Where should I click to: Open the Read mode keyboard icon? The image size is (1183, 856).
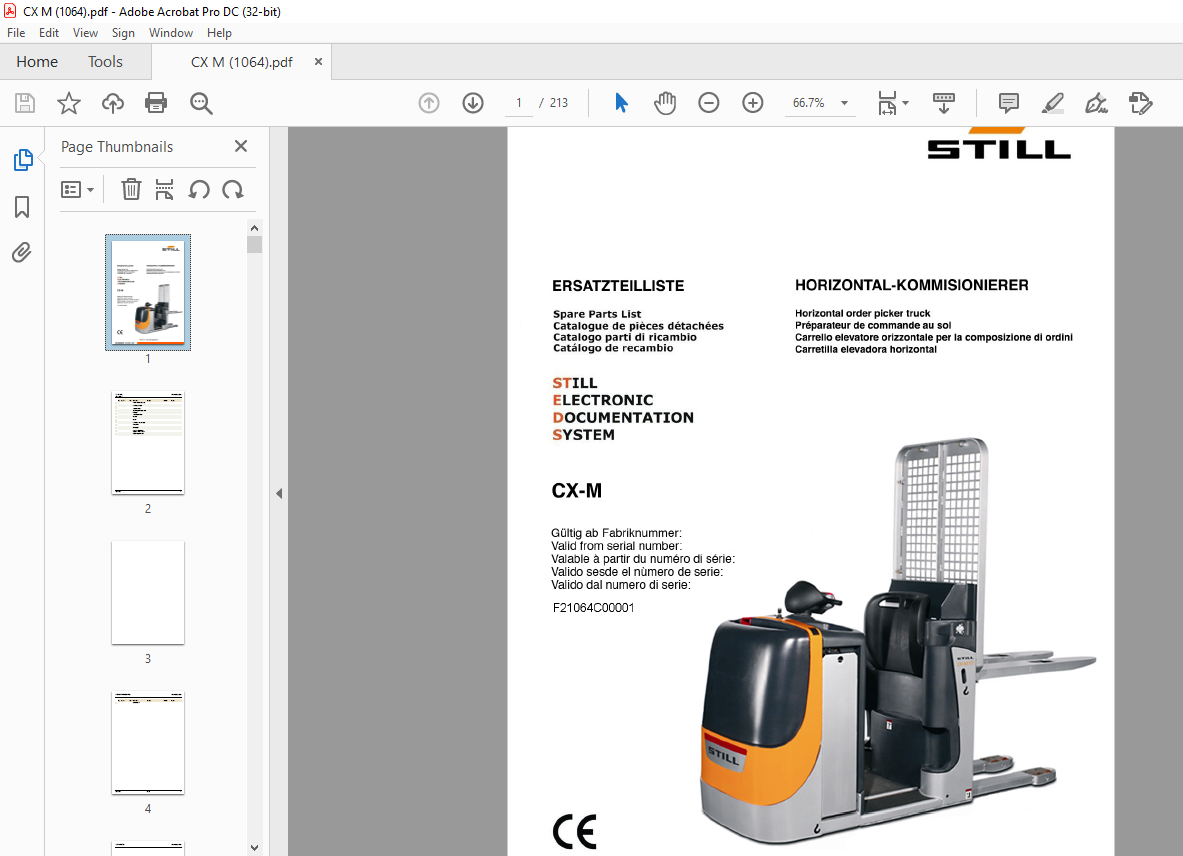click(944, 103)
